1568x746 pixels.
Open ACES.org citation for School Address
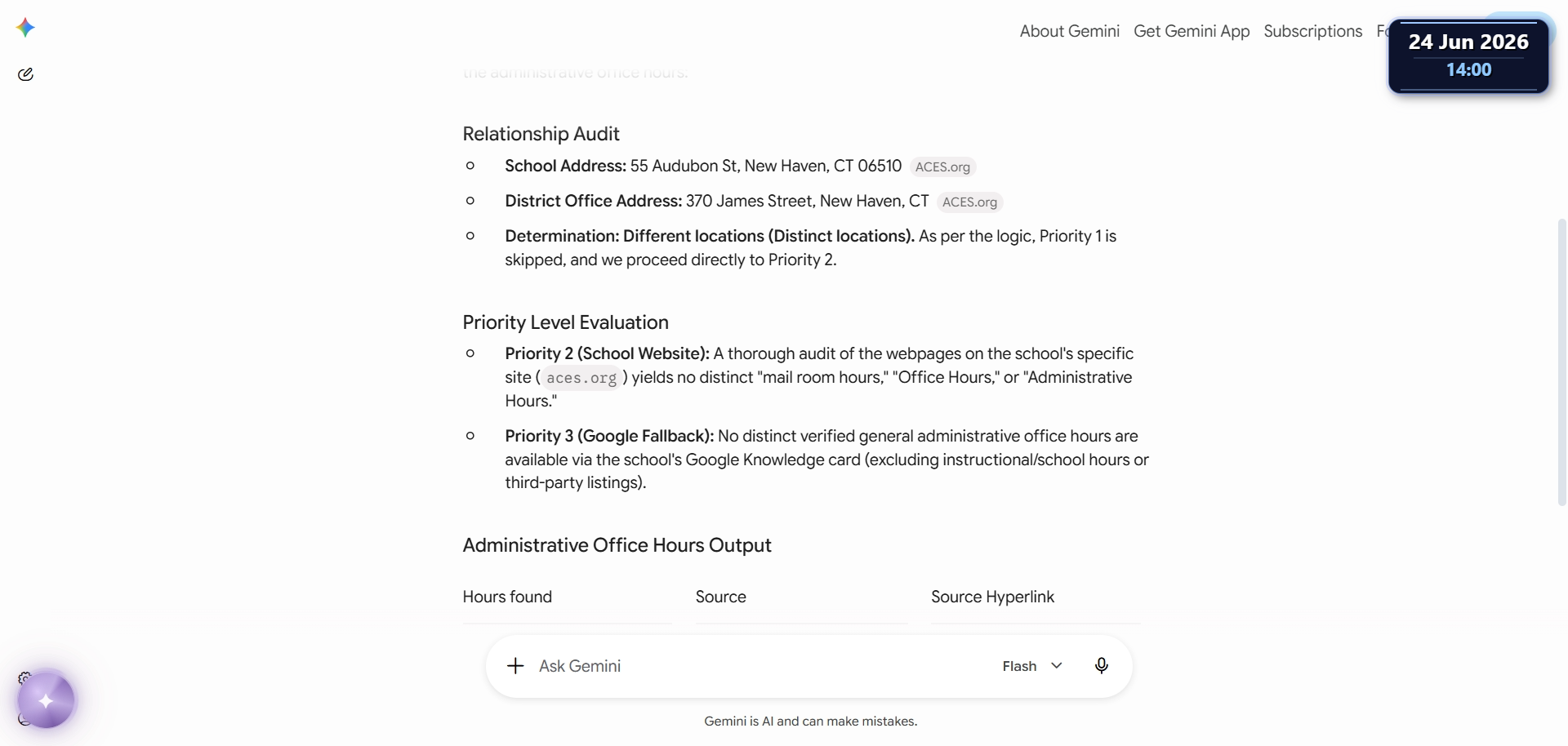pos(942,167)
